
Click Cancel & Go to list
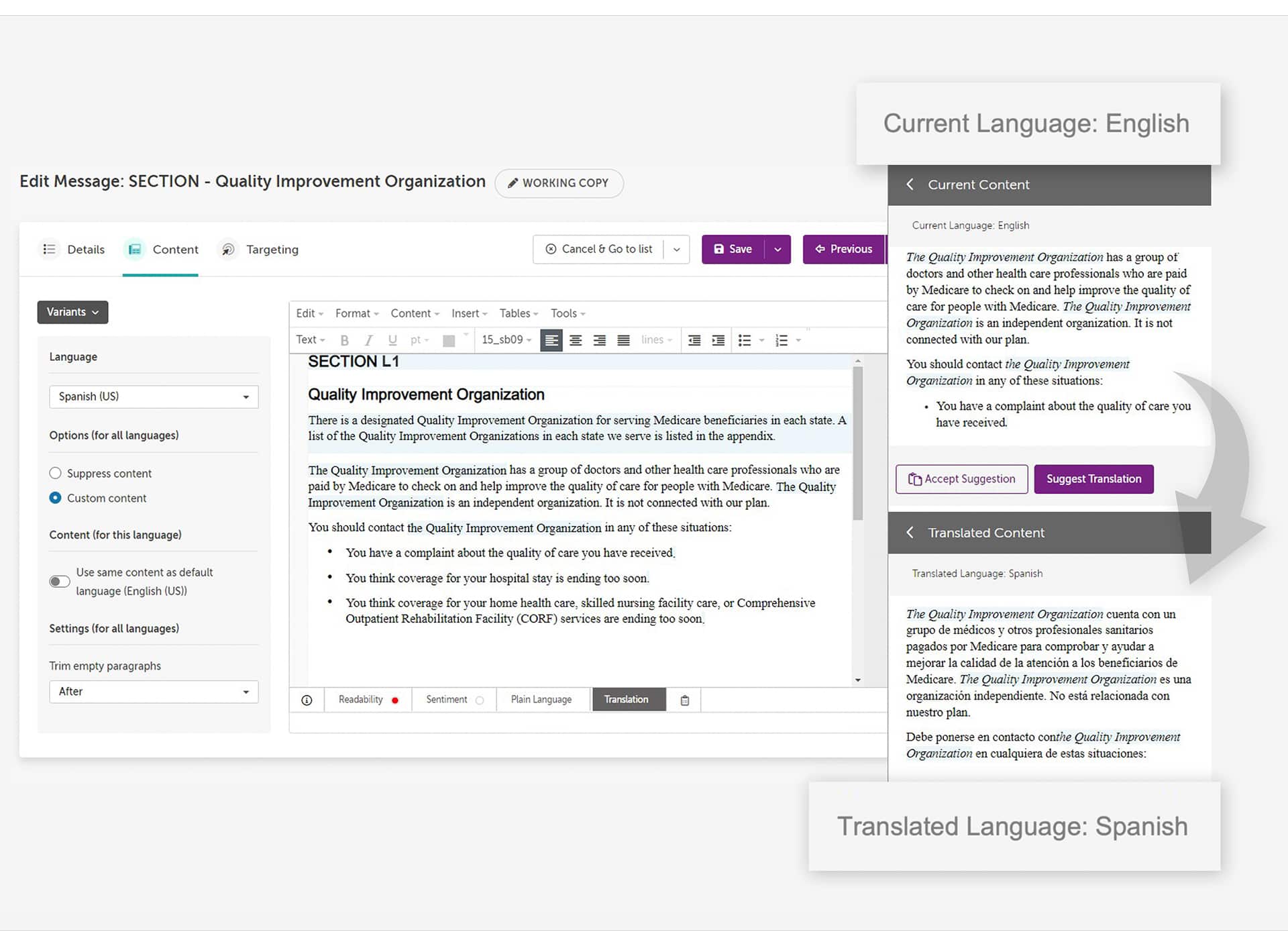point(599,249)
